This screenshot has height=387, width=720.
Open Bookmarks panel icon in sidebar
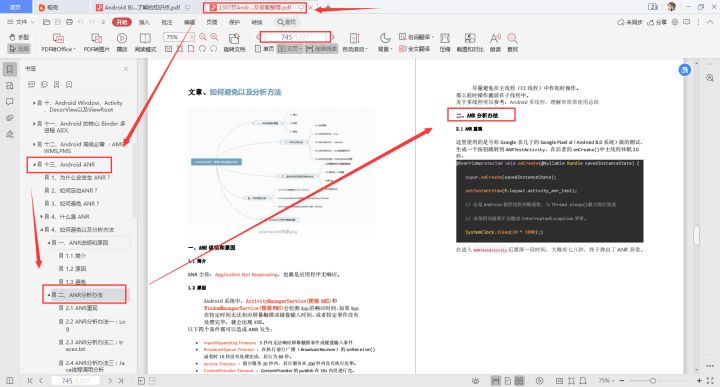[10, 69]
